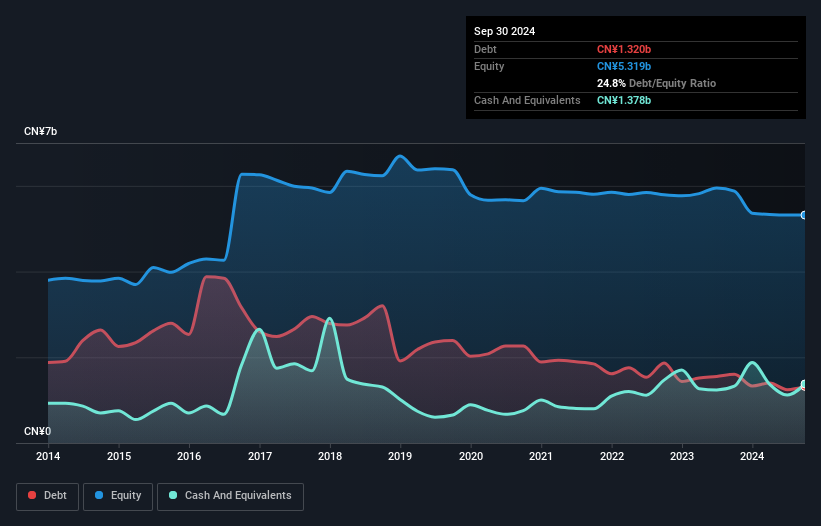The width and height of the screenshot is (821, 526).
Task: Click the Cash value CN¥1.378b
Action: pos(624,100)
